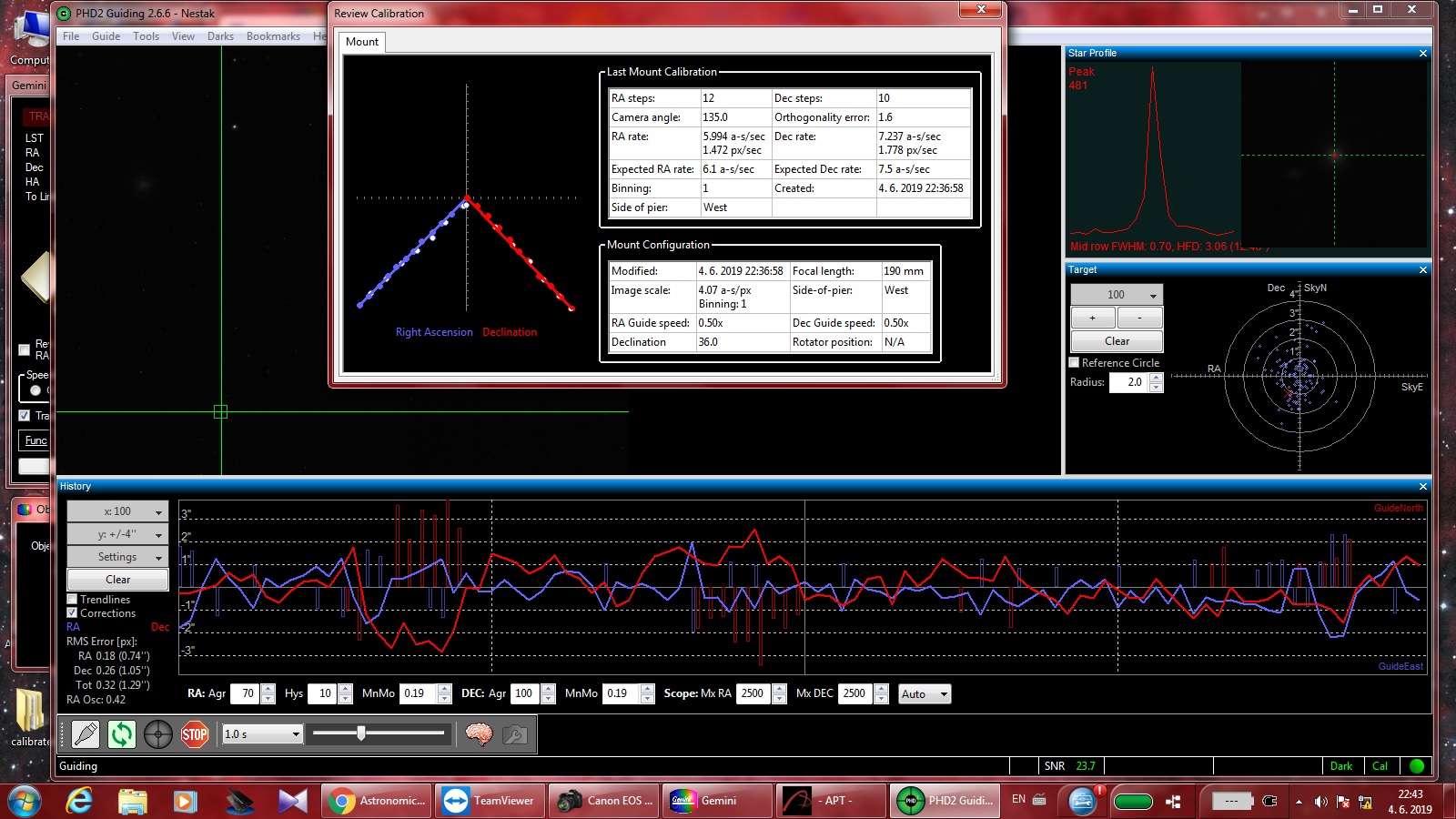Decrease Hys spinner value

pos(345,700)
